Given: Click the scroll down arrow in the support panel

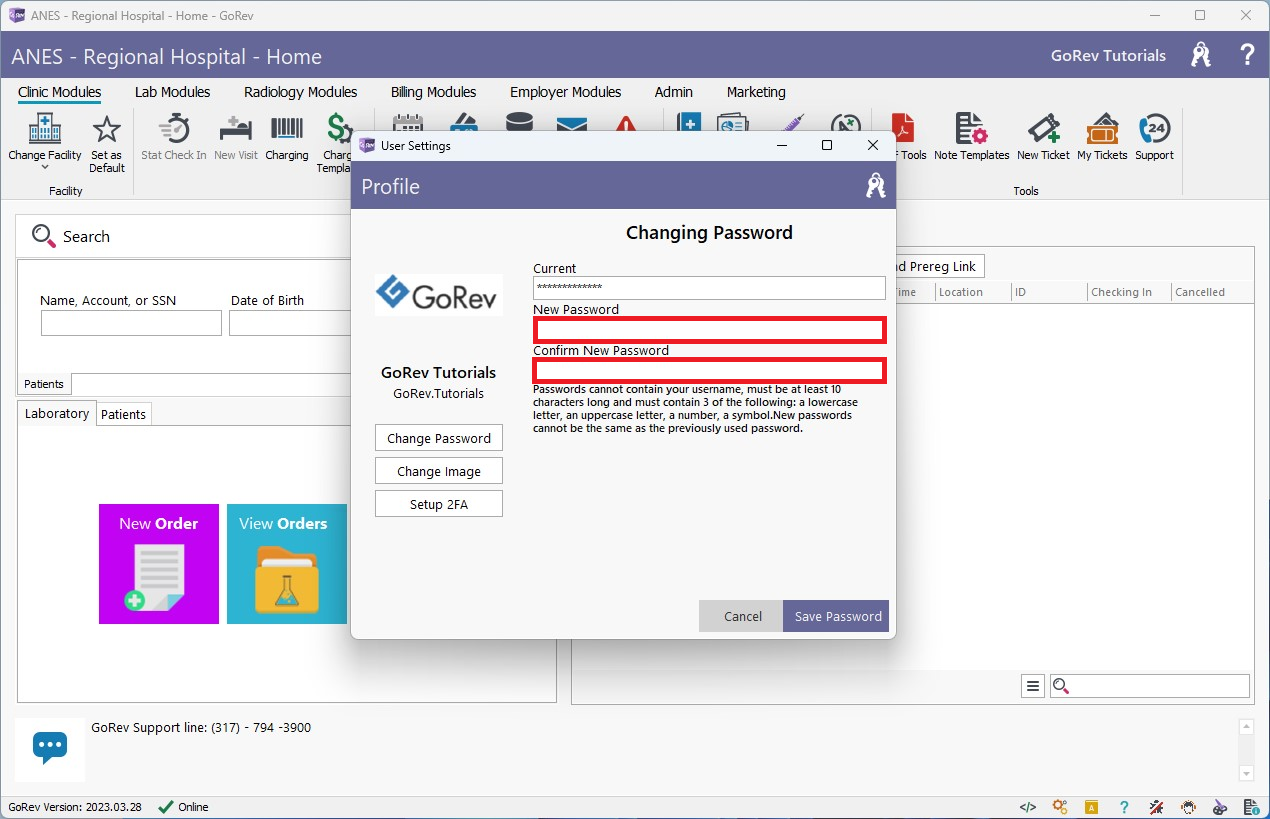Looking at the screenshot, I should tap(1246, 773).
